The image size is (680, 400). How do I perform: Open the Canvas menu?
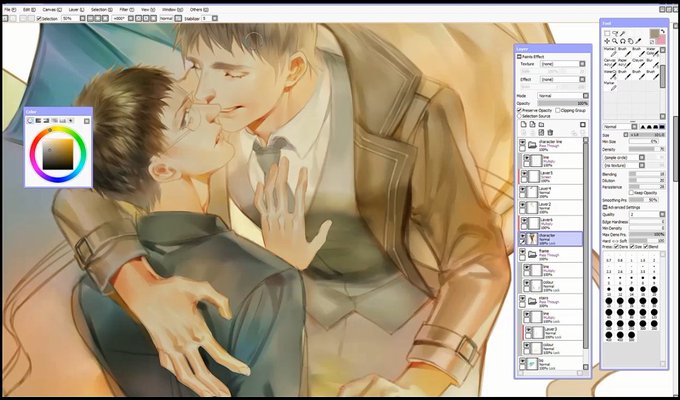pos(52,9)
